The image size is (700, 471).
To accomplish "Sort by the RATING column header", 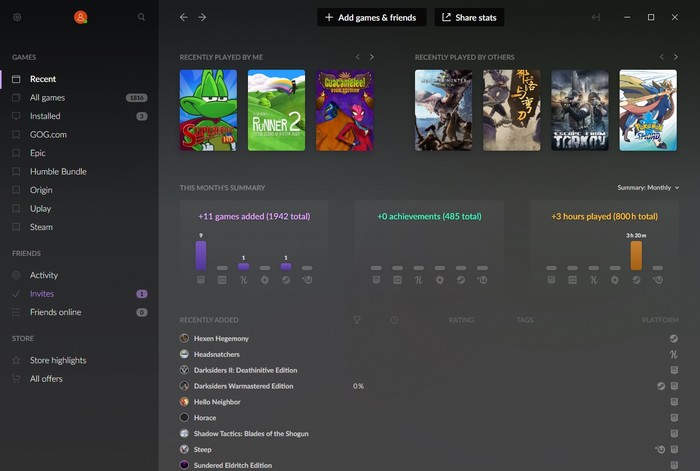I will [x=461, y=320].
